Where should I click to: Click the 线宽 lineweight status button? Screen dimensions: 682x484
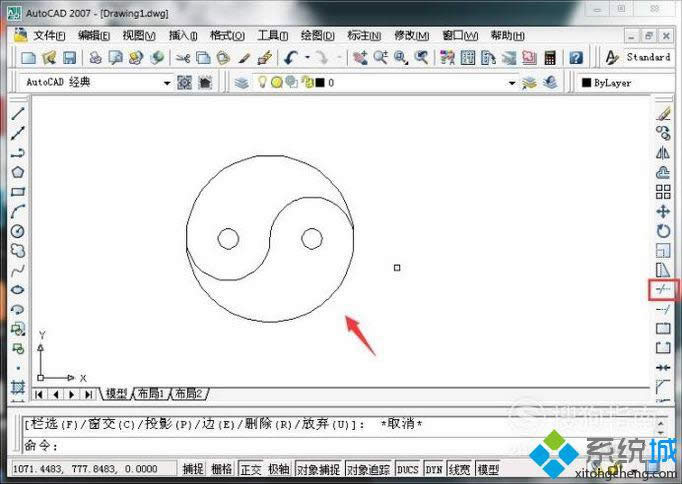(460, 469)
